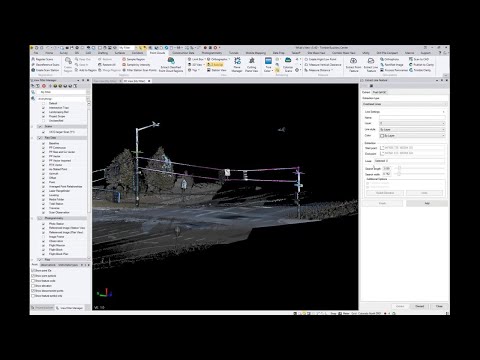Toggle the Total Station checkbox
Viewport: 480px width, 360px height.
click(43, 204)
